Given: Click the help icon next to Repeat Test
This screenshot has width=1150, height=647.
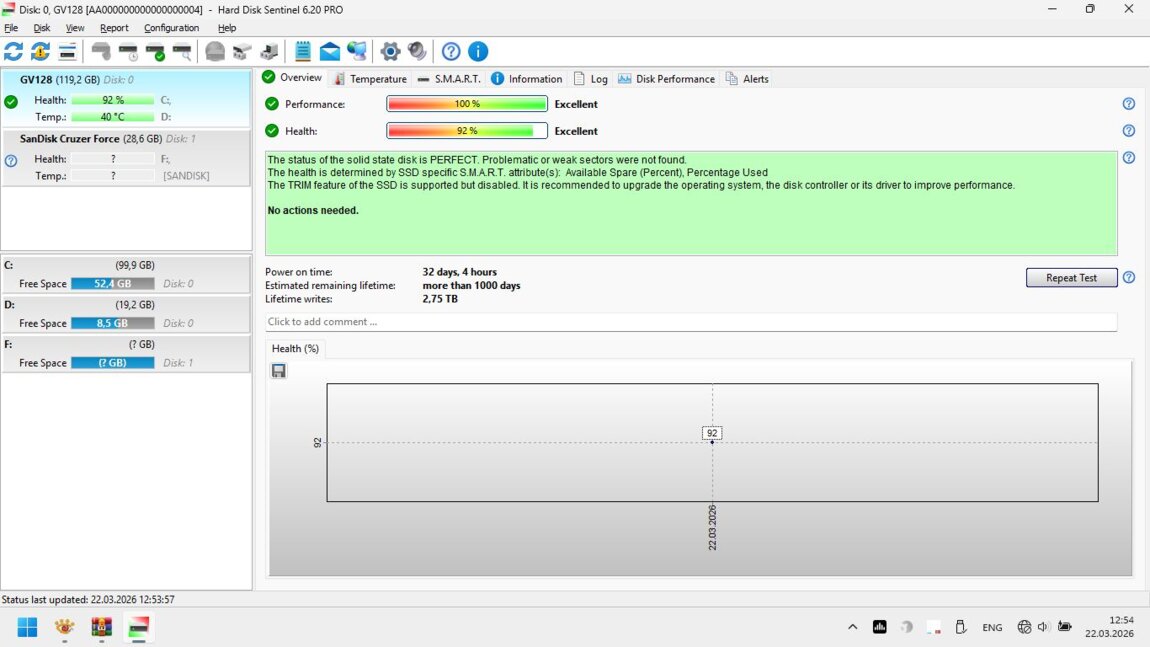Looking at the screenshot, I should pos(1128,278).
